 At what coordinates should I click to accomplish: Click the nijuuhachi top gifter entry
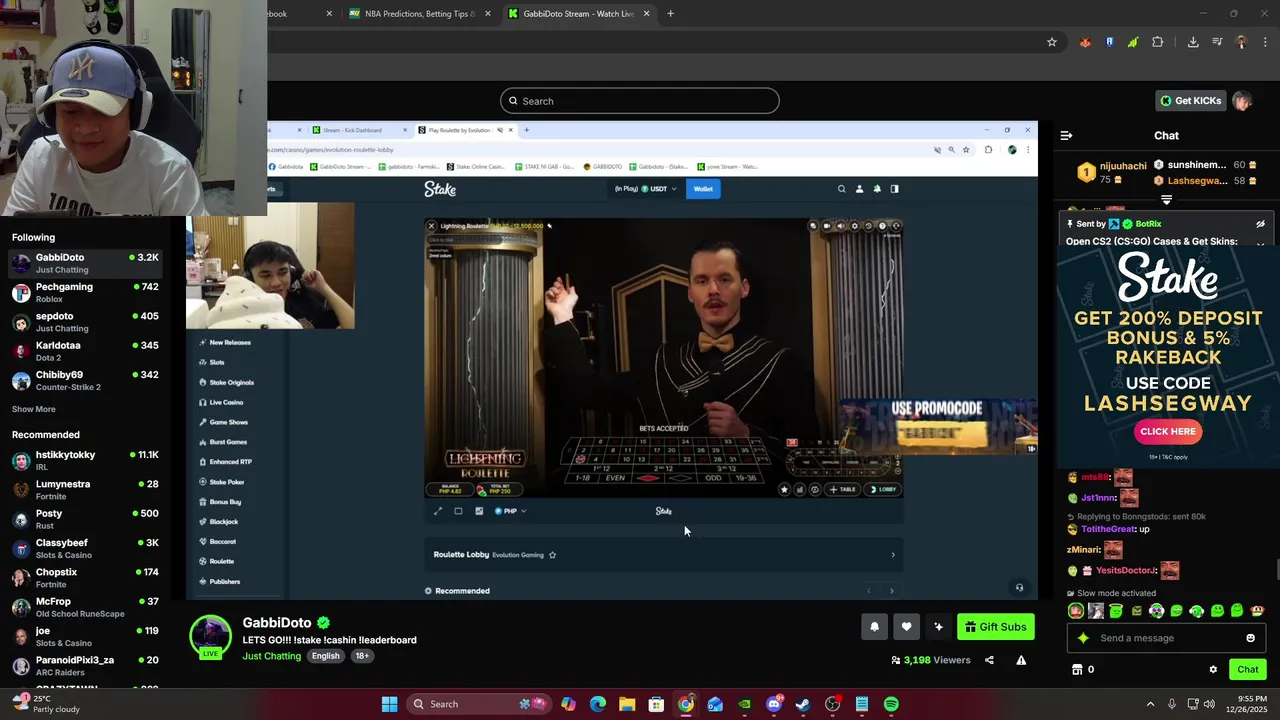[x=1110, y=172]
